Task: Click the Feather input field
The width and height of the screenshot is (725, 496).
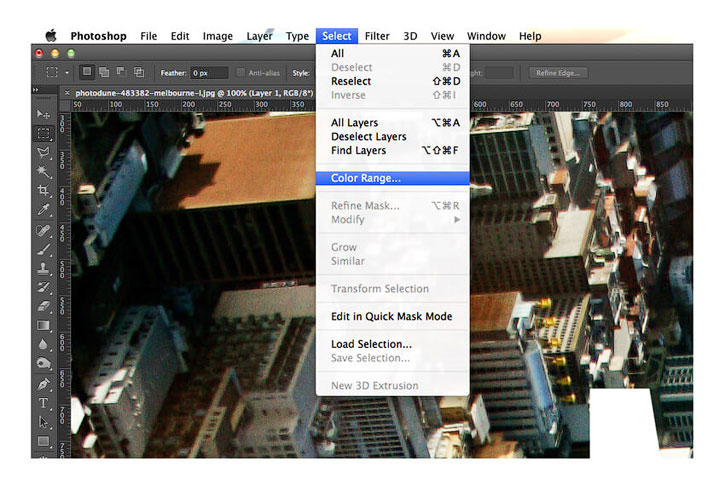Action: pos(209,73)
